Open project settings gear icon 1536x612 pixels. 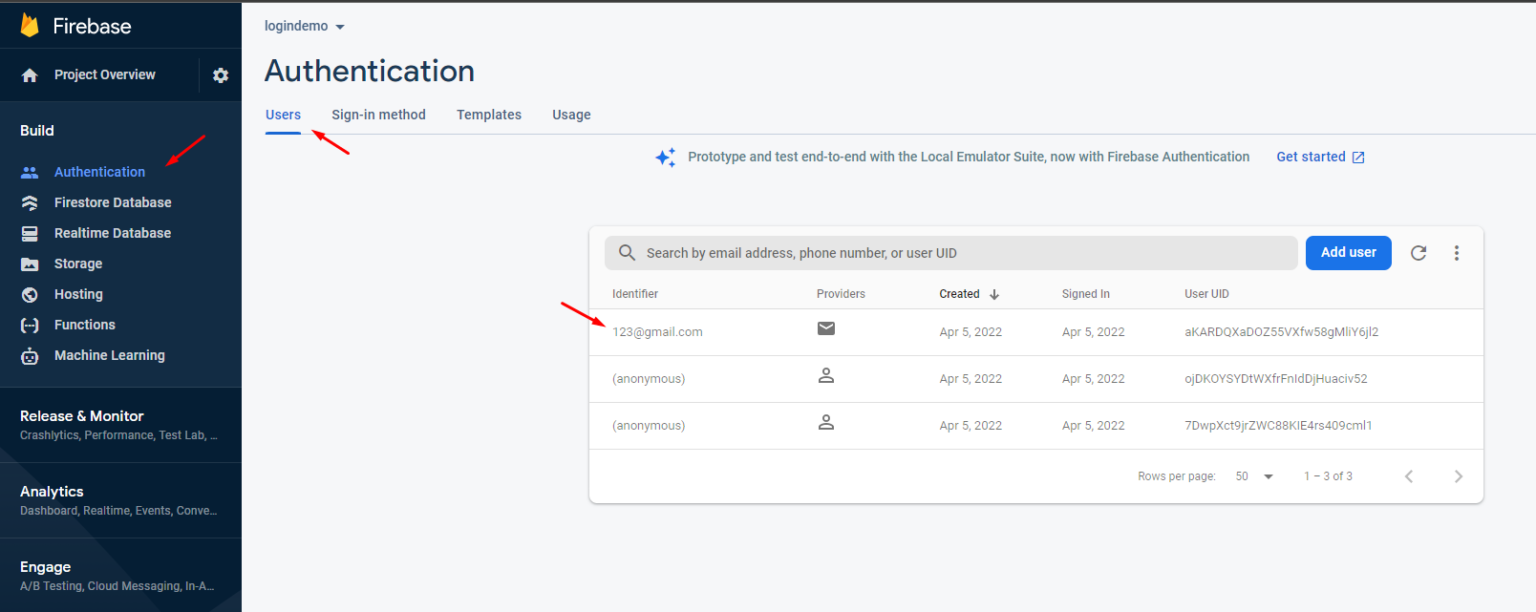[x=221, y=75]
